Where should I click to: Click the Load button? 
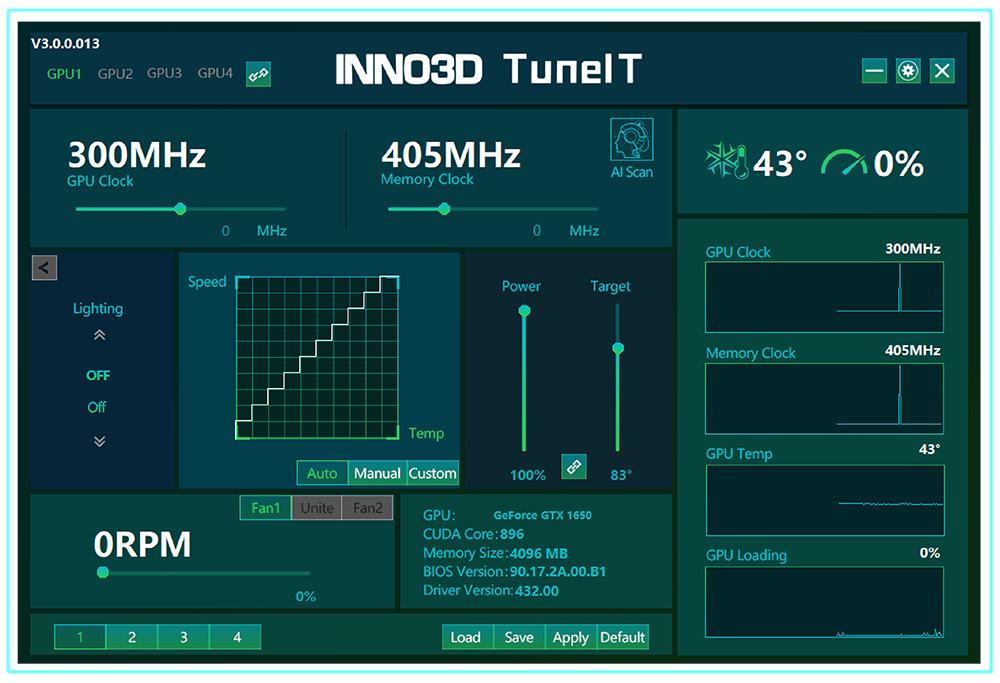coord(466,637)
